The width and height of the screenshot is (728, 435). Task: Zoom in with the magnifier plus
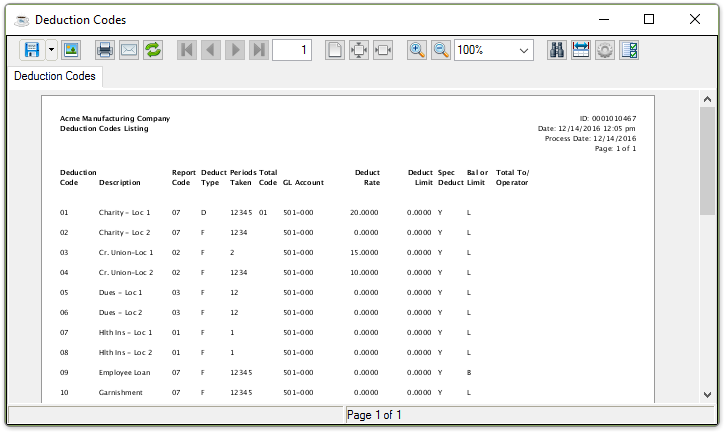pos(417,50)
